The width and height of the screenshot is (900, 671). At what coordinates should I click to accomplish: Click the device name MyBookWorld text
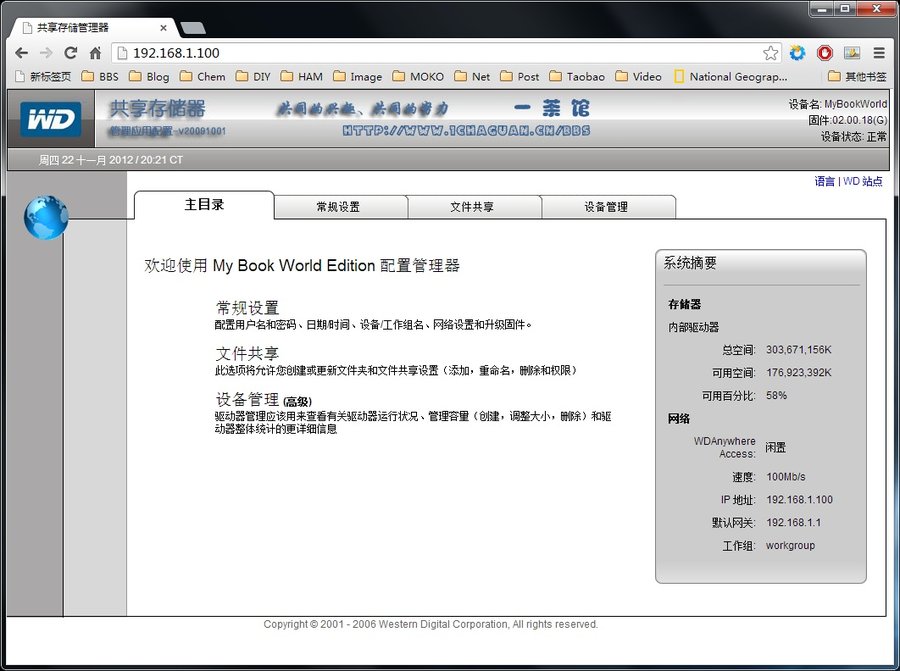(x=855, y=104)
